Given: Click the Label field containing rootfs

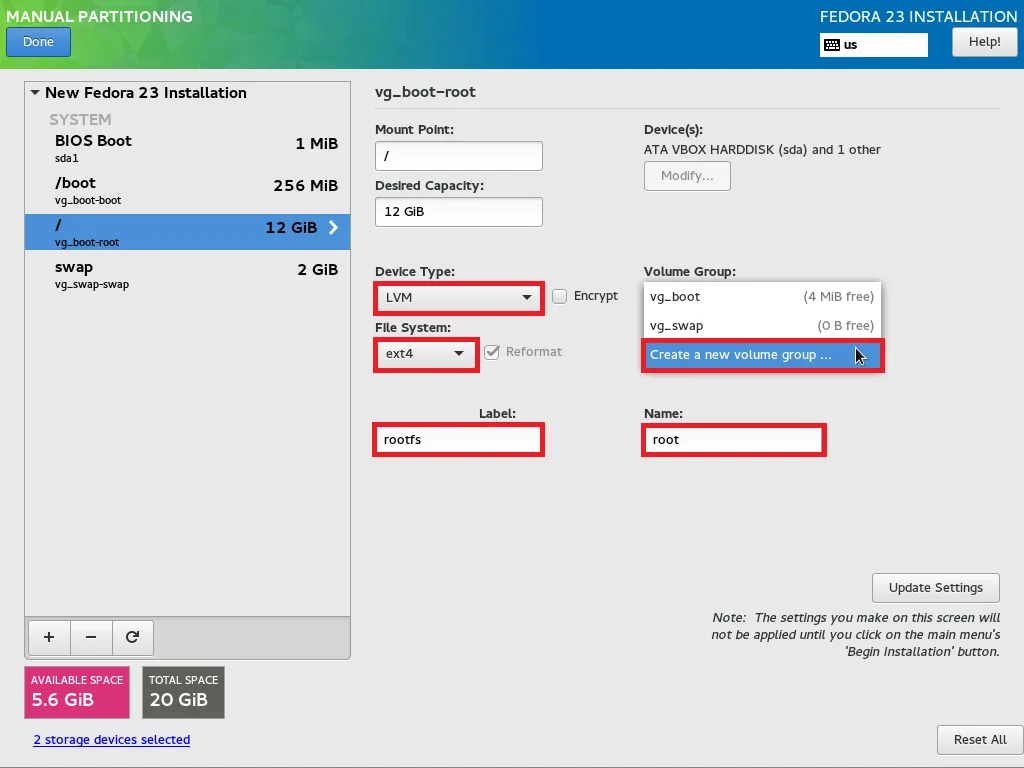Looking at the screenshot, I should [x=458, y=440].
